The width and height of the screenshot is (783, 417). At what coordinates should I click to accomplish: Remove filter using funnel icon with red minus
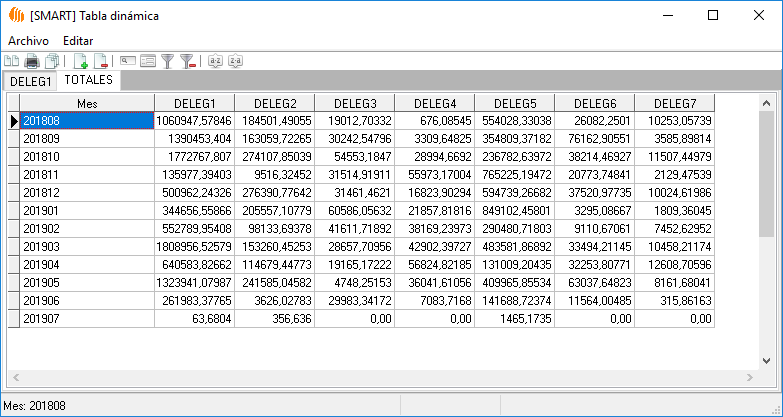(187, 61)
